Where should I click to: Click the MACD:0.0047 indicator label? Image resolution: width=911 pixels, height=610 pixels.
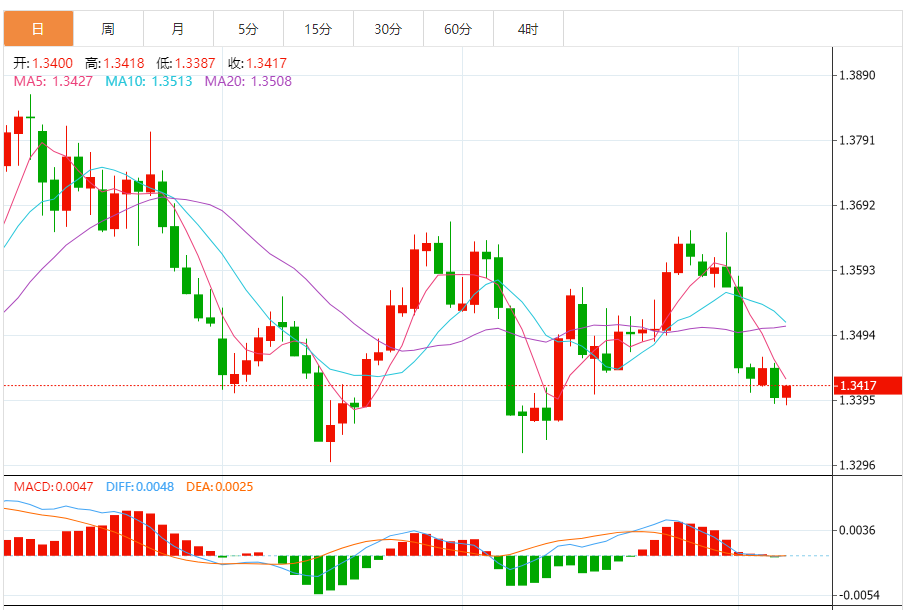pyautogui.click(x=53, y=487)
